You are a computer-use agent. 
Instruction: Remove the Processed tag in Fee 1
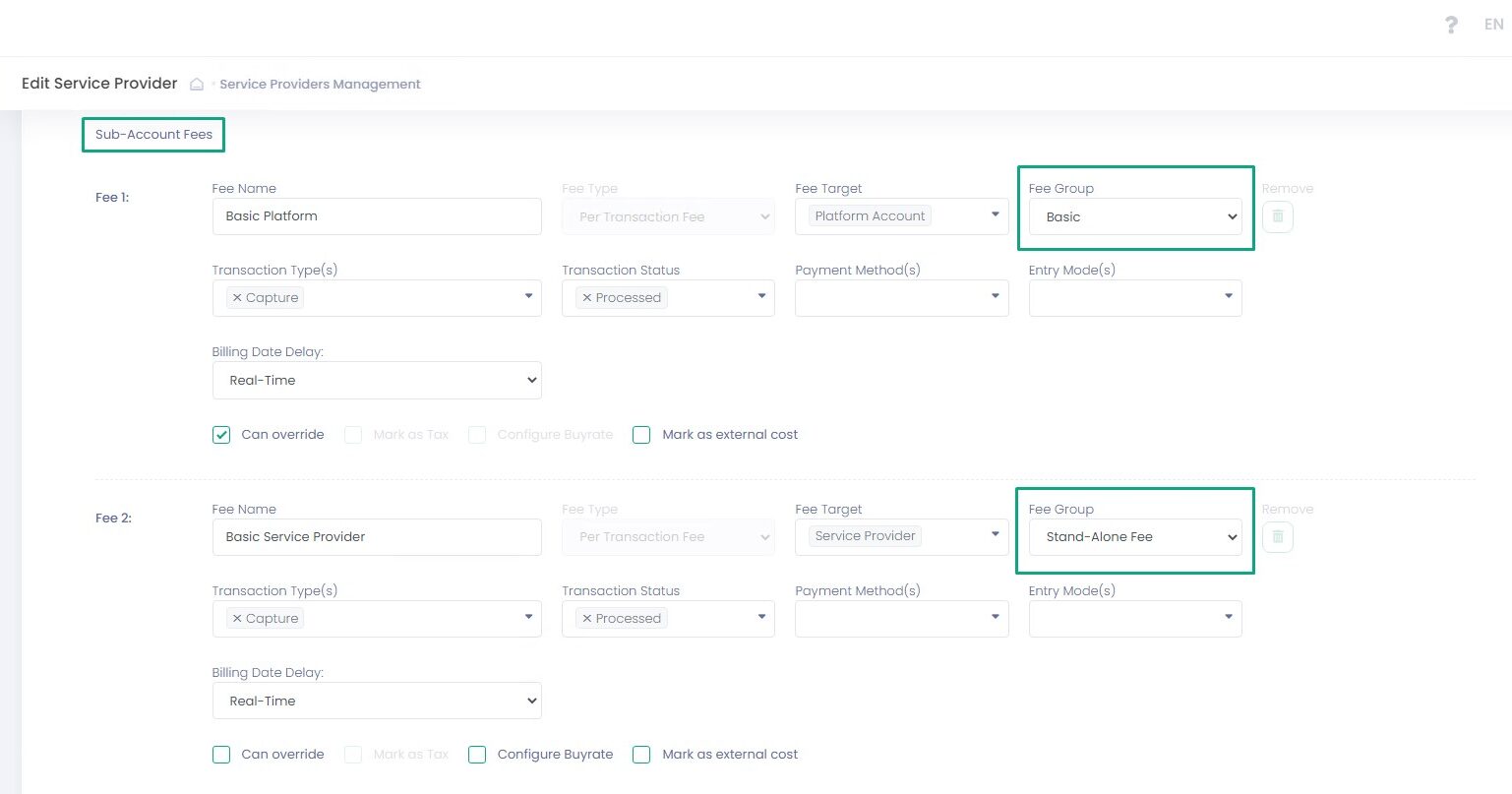587,298
